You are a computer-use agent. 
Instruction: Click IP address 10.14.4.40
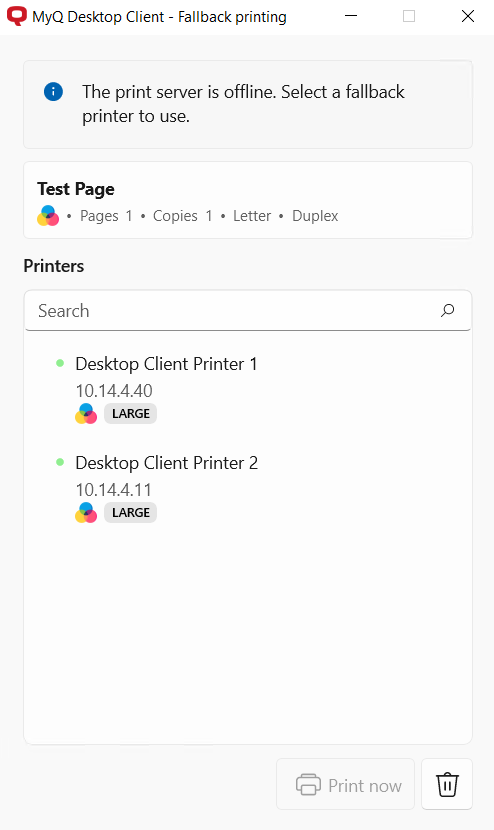pos(114,391)
